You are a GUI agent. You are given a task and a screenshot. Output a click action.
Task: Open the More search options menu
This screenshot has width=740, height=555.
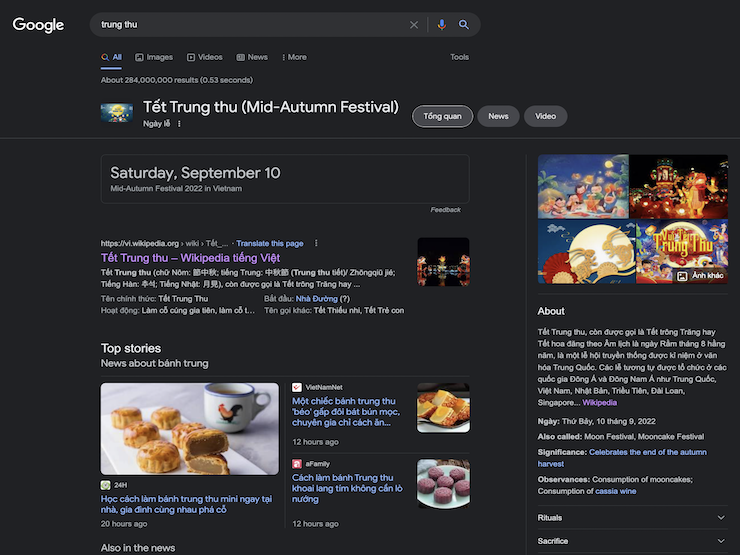coord(294,57)
